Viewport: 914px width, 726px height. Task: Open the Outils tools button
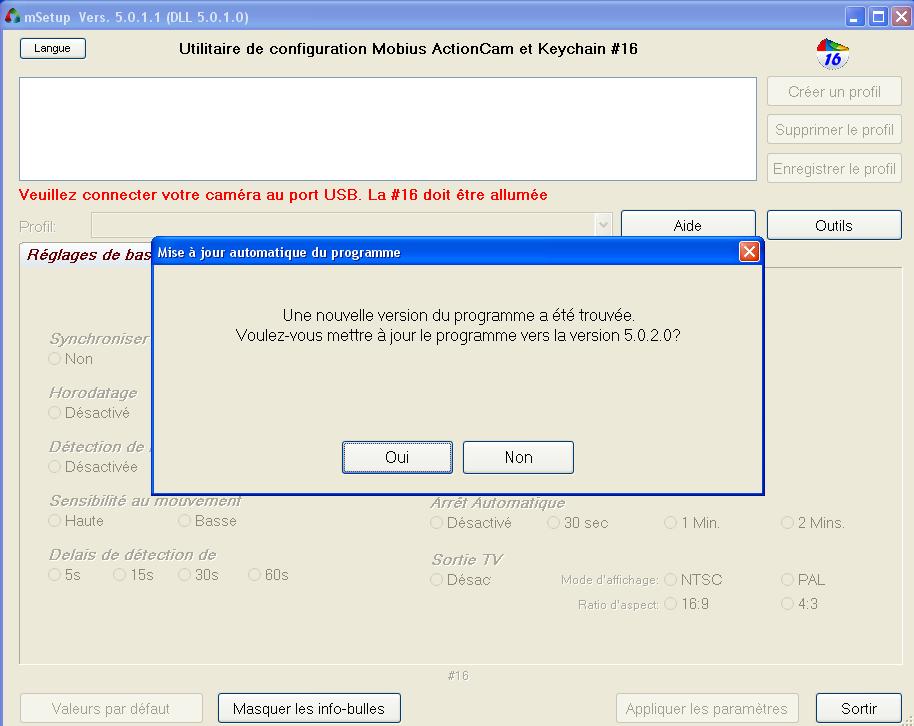point(834,225)
